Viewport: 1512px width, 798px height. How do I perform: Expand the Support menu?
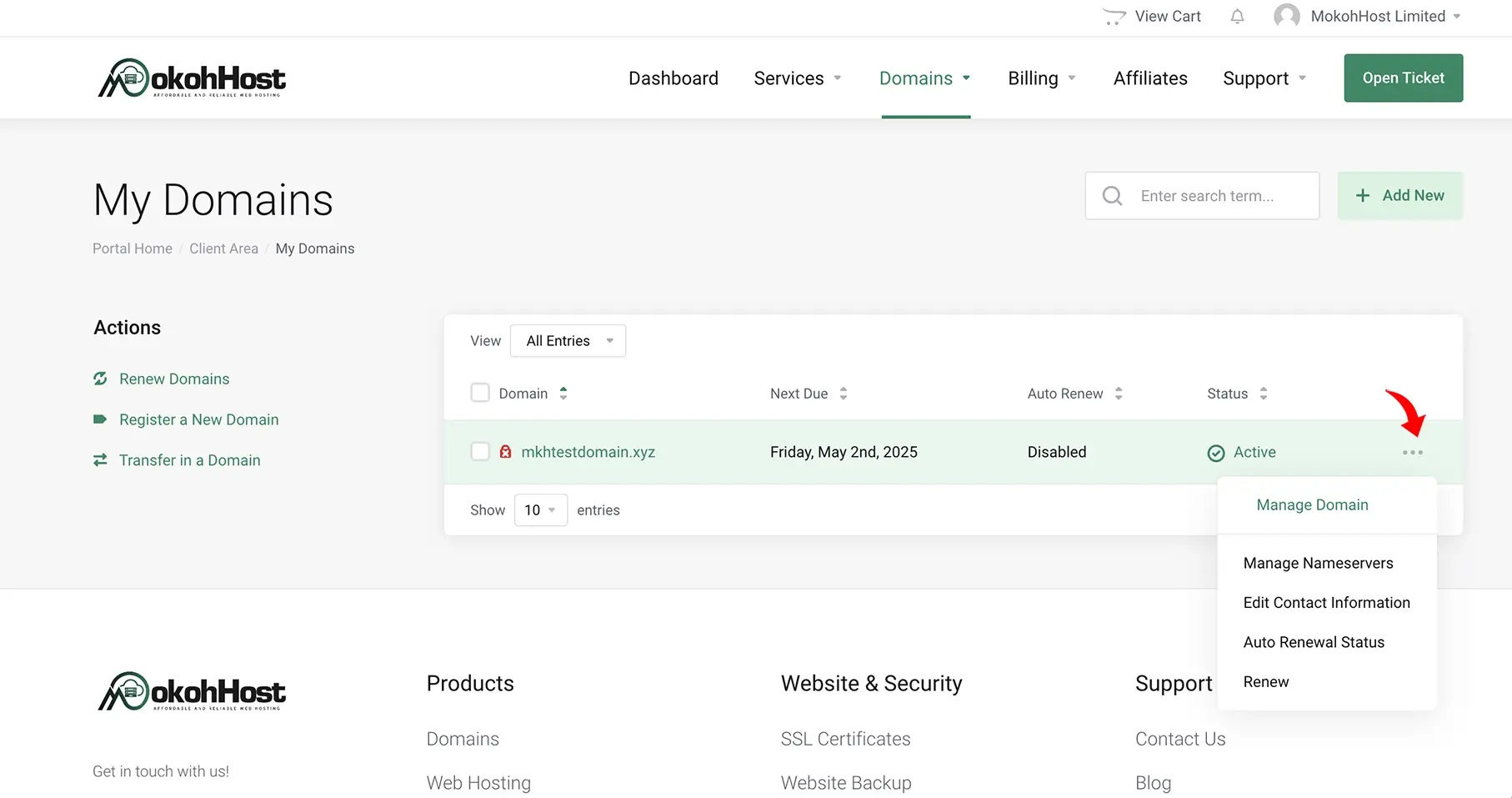point(1264,78)
